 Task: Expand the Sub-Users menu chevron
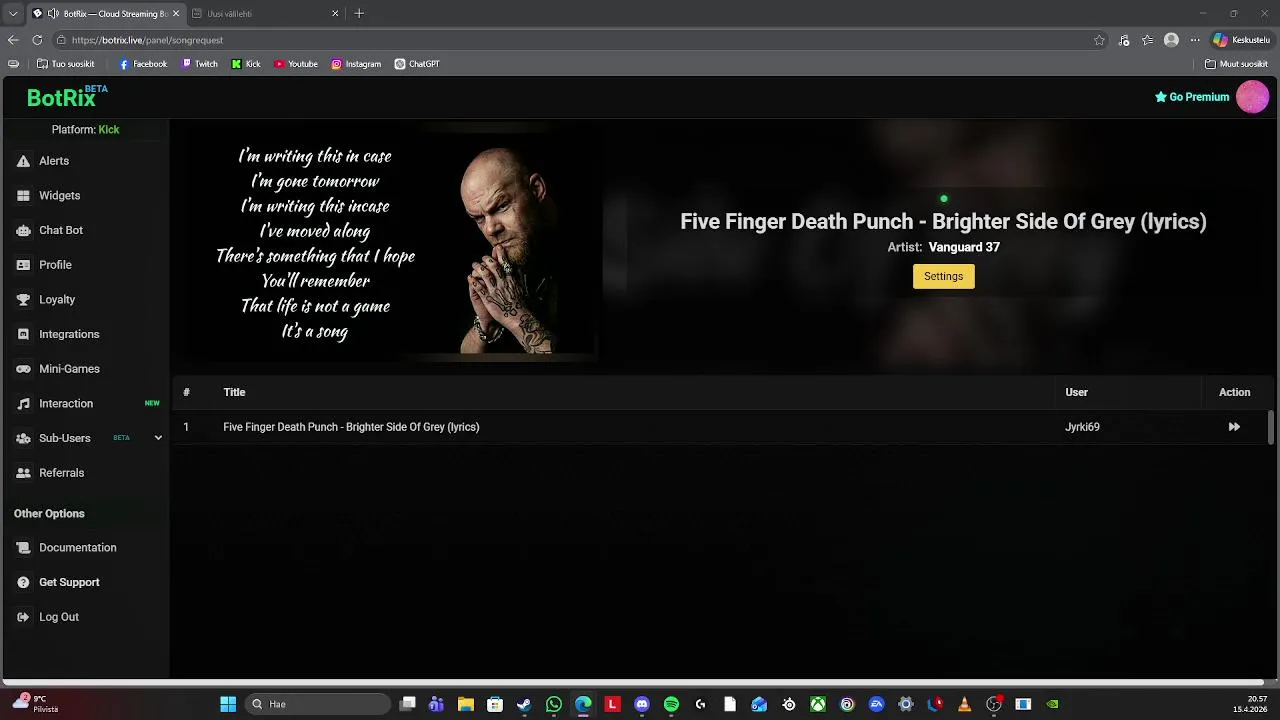[x=158, y=438]
